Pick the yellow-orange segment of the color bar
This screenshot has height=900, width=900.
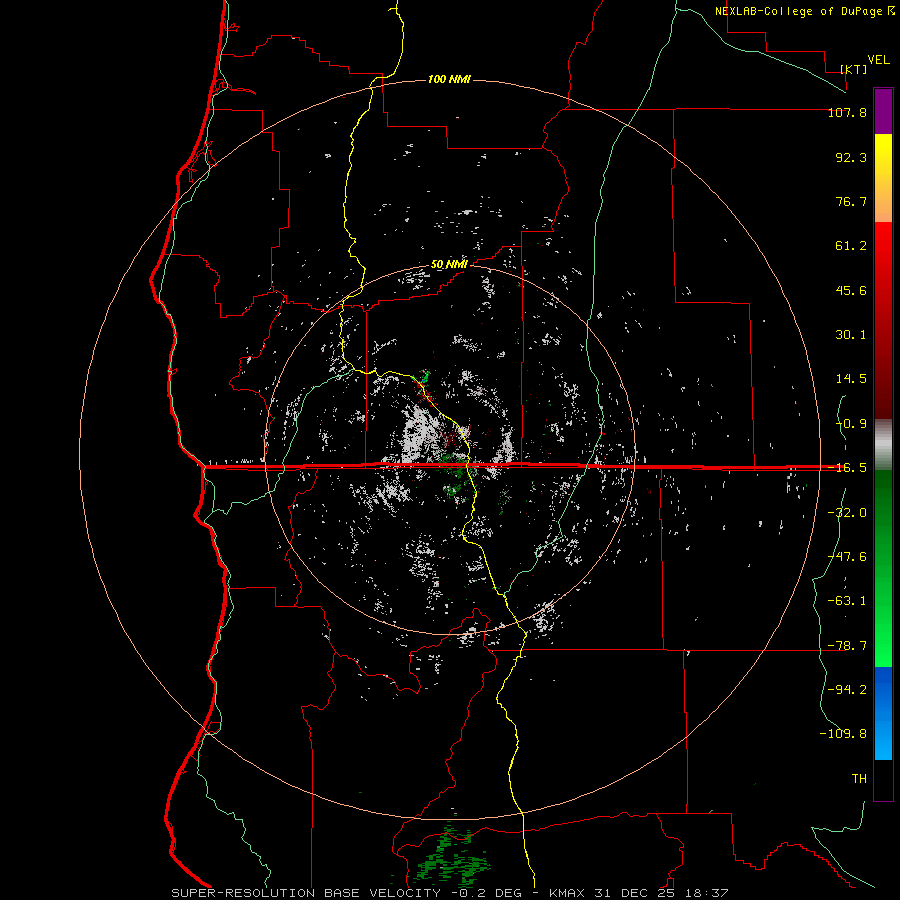coord(883,178)
